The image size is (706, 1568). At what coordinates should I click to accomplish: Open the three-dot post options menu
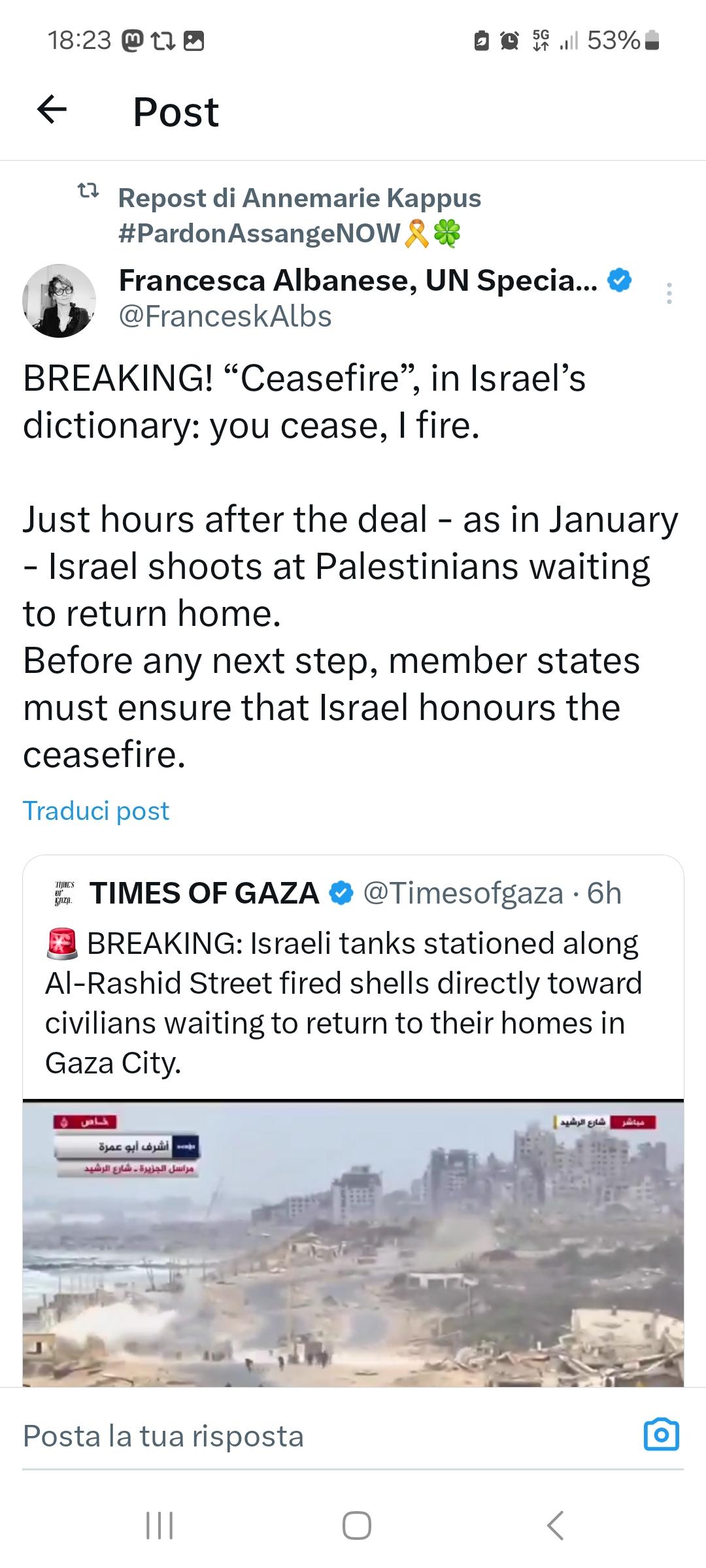[x=669, y=293]
